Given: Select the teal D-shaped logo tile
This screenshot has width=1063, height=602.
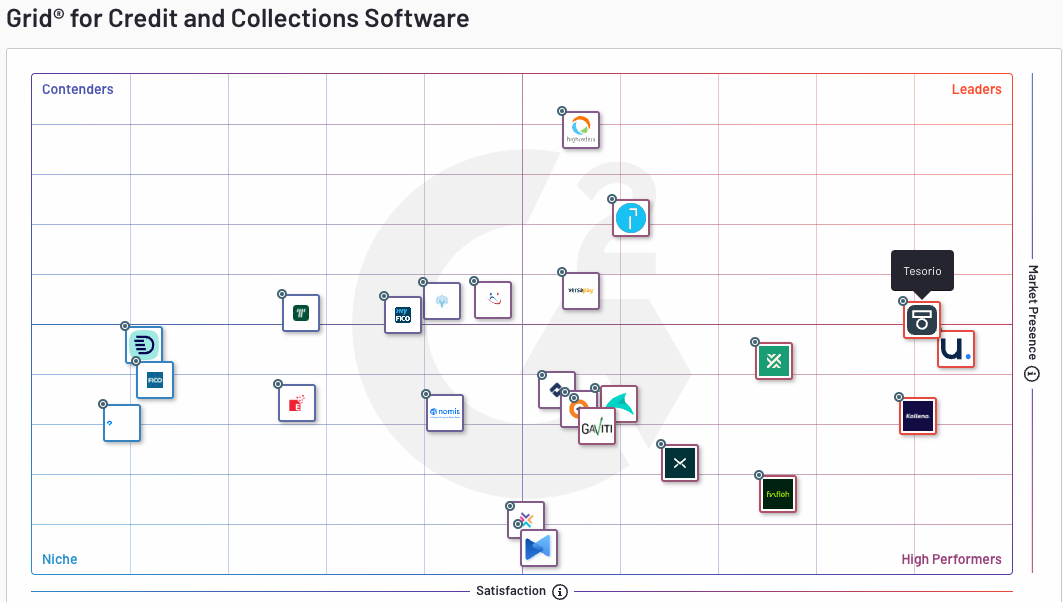Looking at the screenshot, I should coord(144,345).
